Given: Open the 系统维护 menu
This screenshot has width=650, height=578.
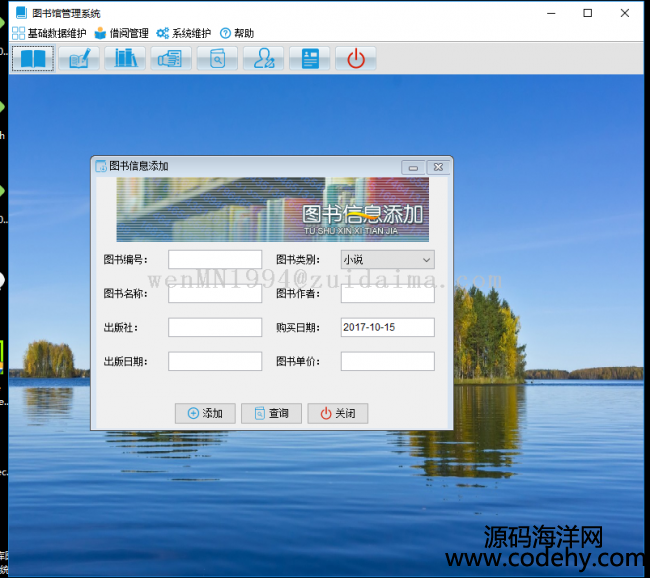Looking at the screenshot, I should [x=184, y=33].
